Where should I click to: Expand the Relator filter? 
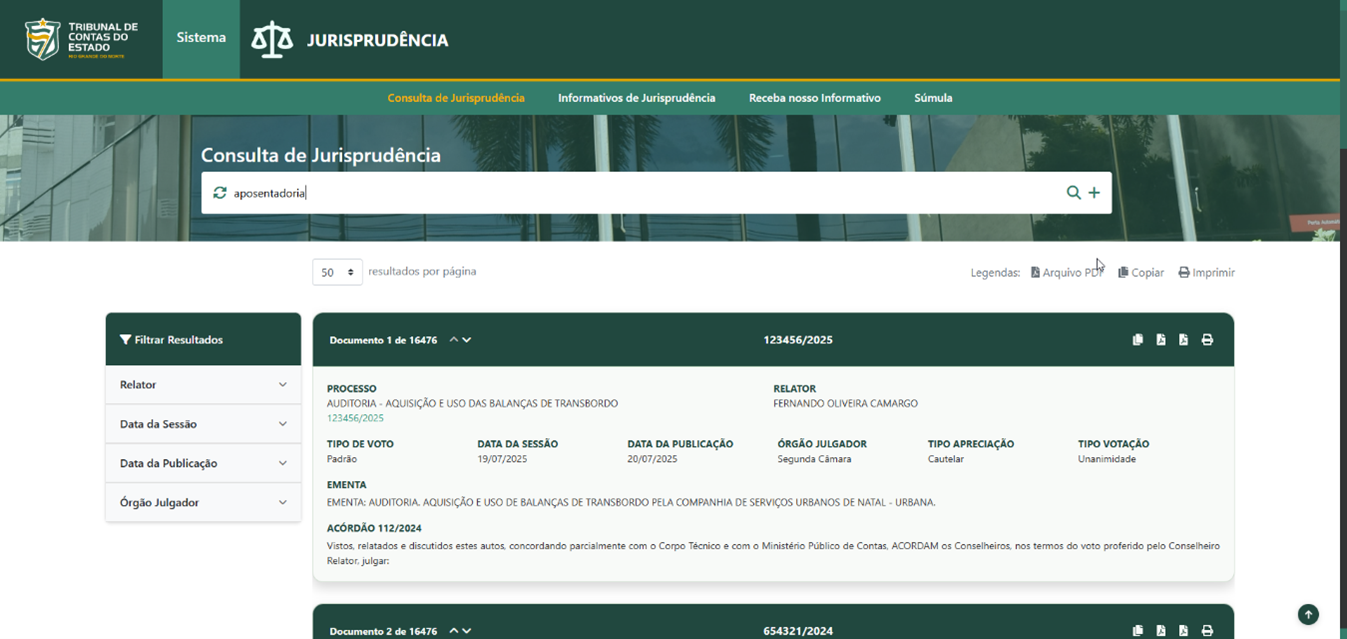[203, 385]
